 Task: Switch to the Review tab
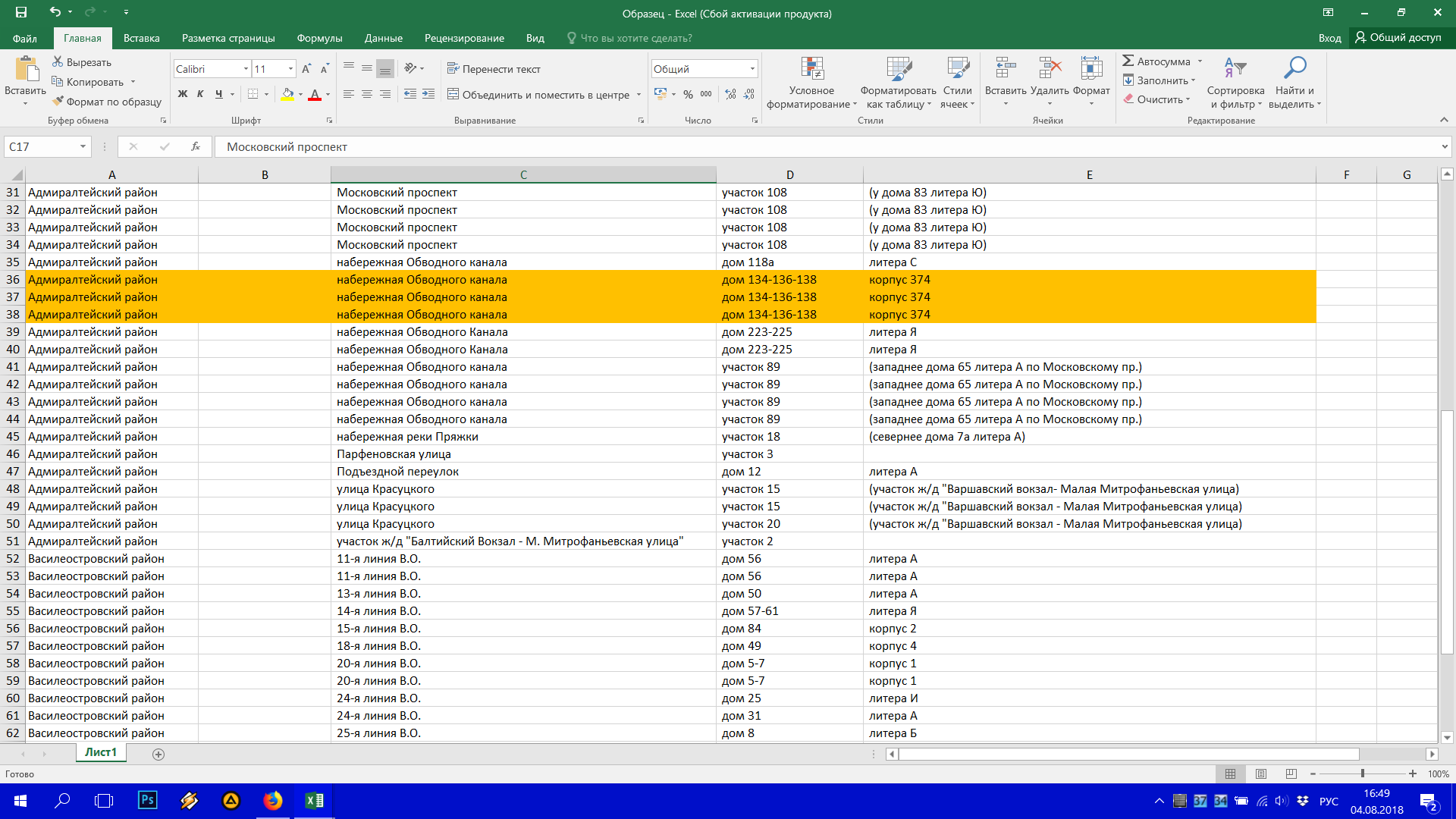[x=464, y=38]
